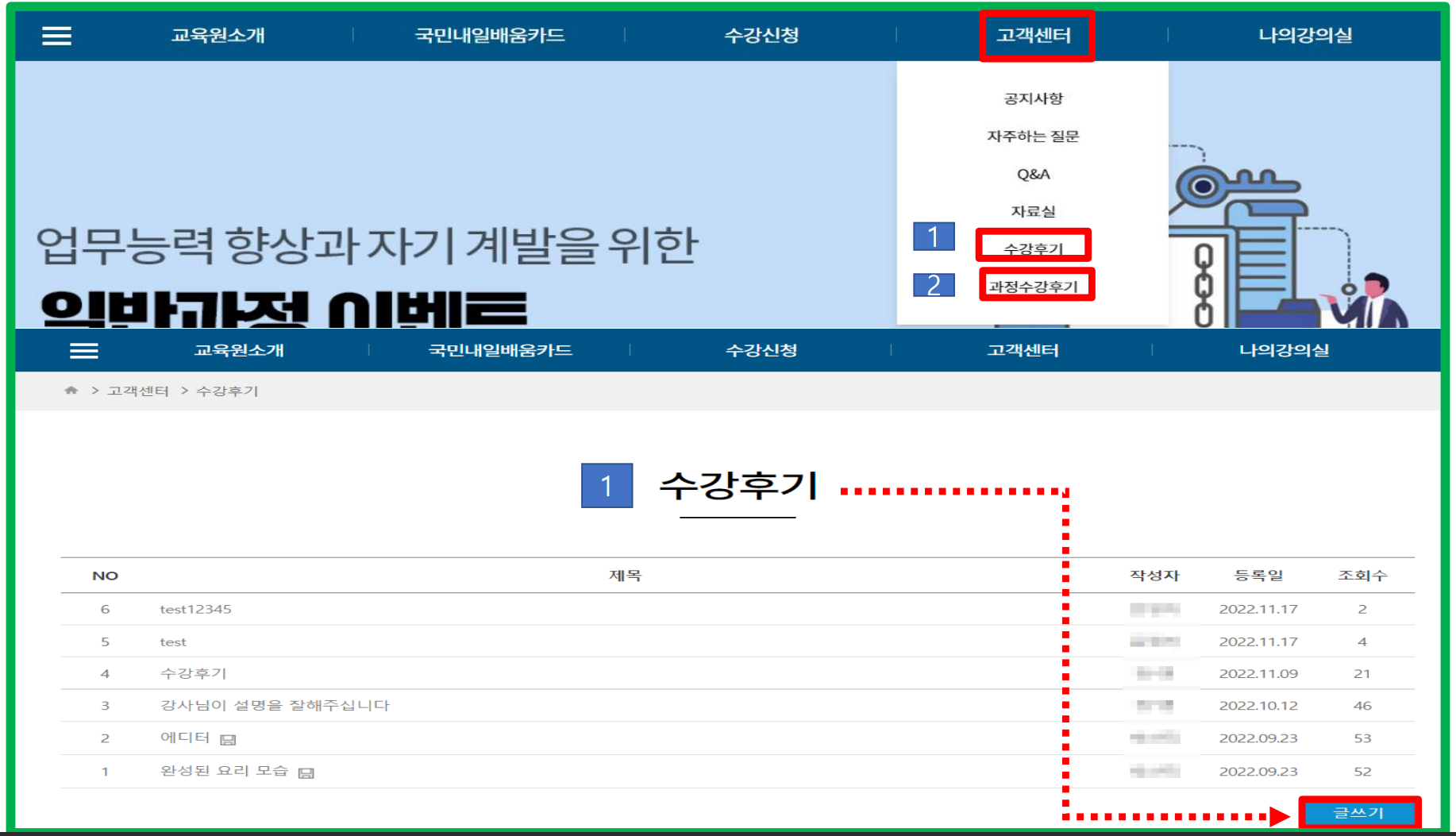Viewport: 1456px width, 836px height.
Task: Click attachment icon beside 에디터 post
Action: click(228, 740)
